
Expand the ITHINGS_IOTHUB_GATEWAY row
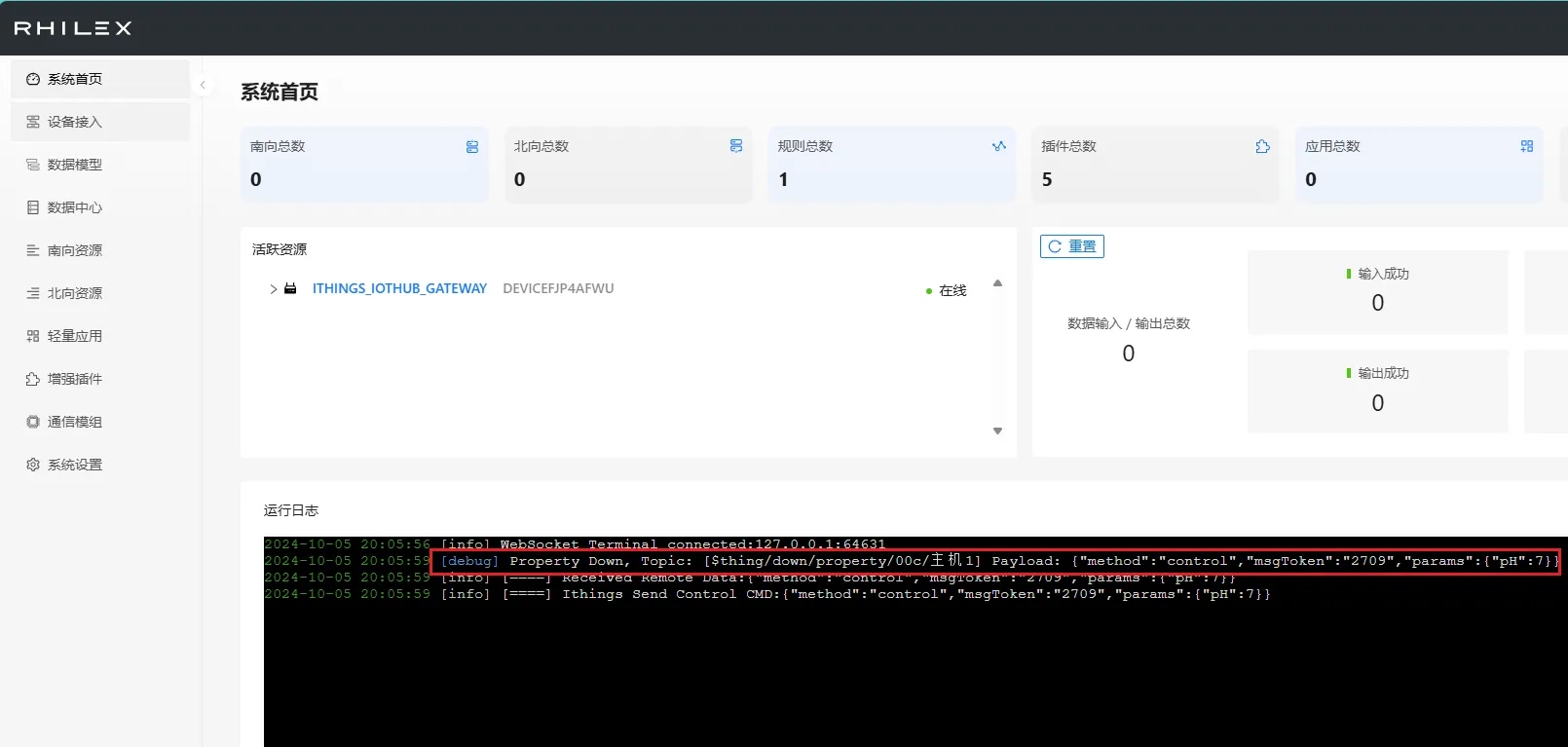tap(273, 289)
